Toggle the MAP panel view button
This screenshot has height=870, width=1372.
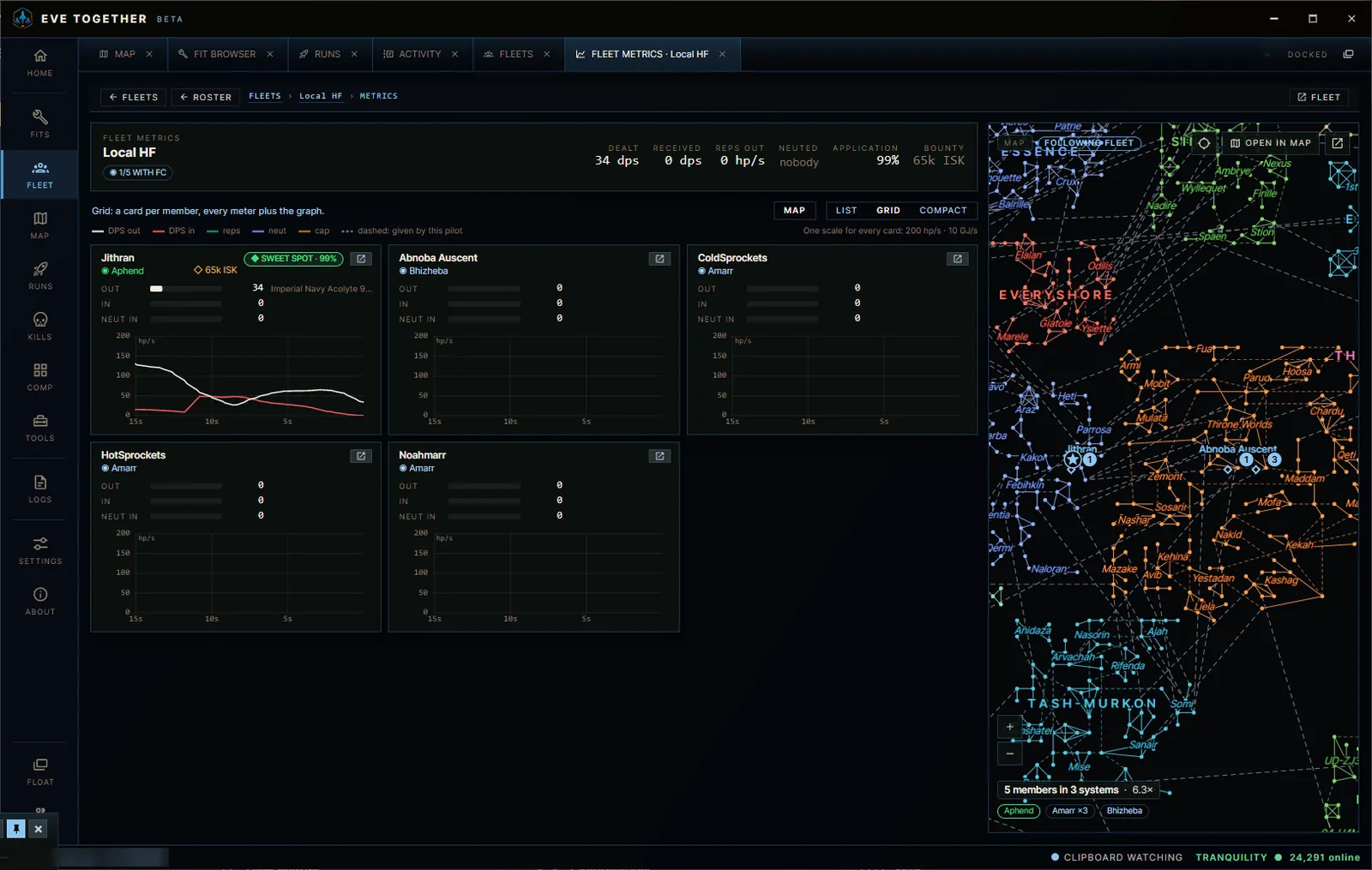pyautogui.click(x=794, y=210)
